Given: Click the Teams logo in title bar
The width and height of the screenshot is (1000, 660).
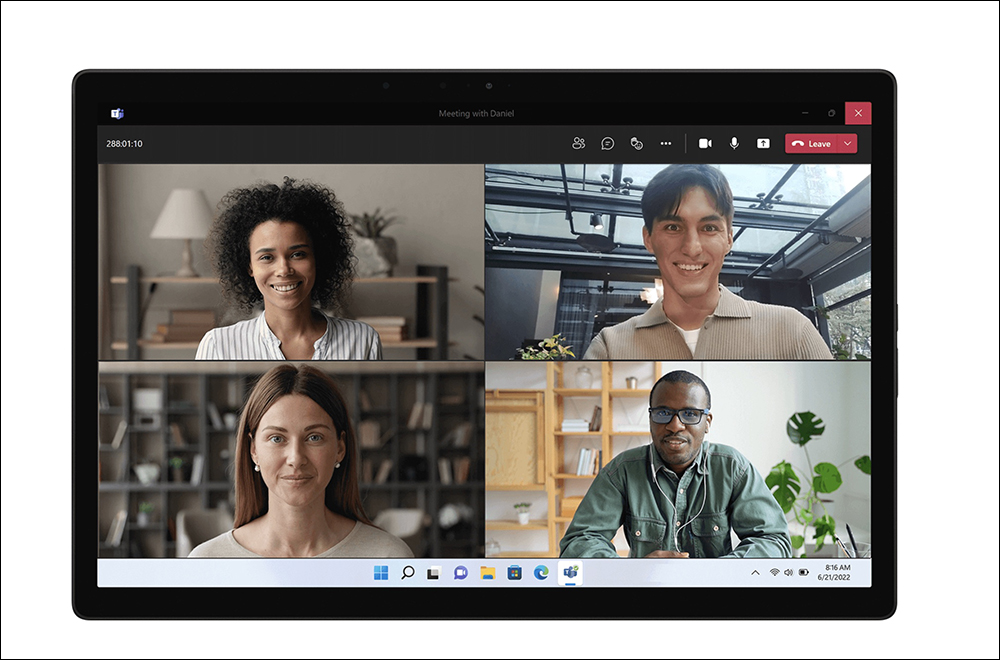Looking at the screenshot, I should point(117,113).
